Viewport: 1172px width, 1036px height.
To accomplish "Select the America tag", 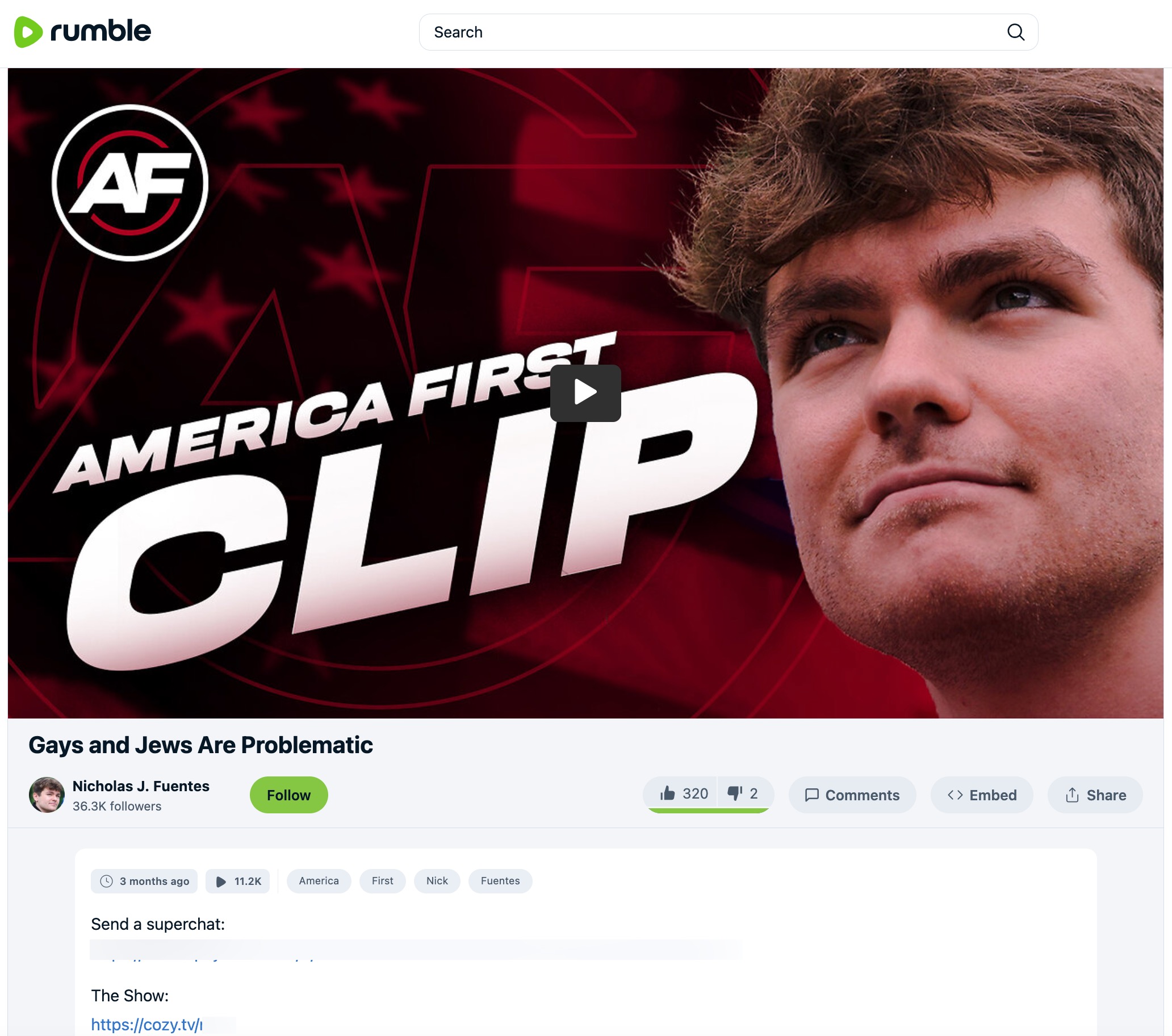I will point(319,880).
